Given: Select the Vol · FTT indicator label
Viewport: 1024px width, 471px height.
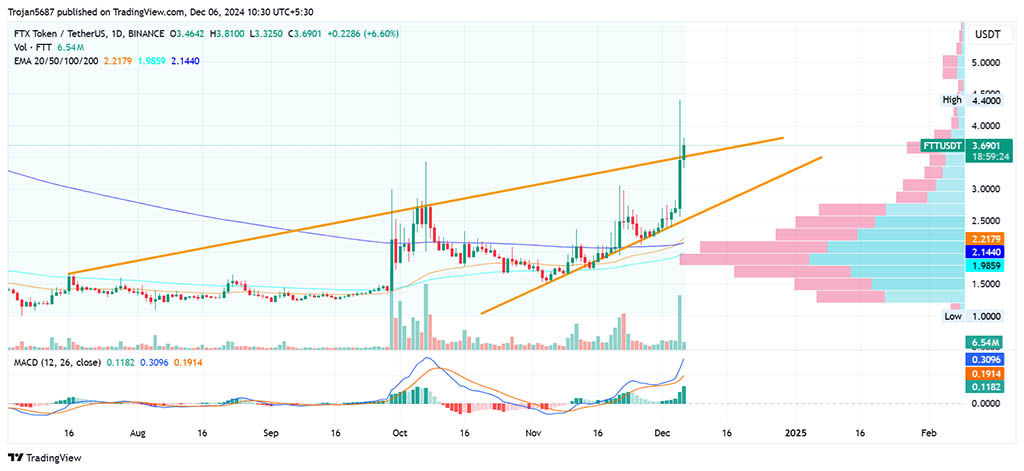Looking at the screenshot, I should [33, 47].
